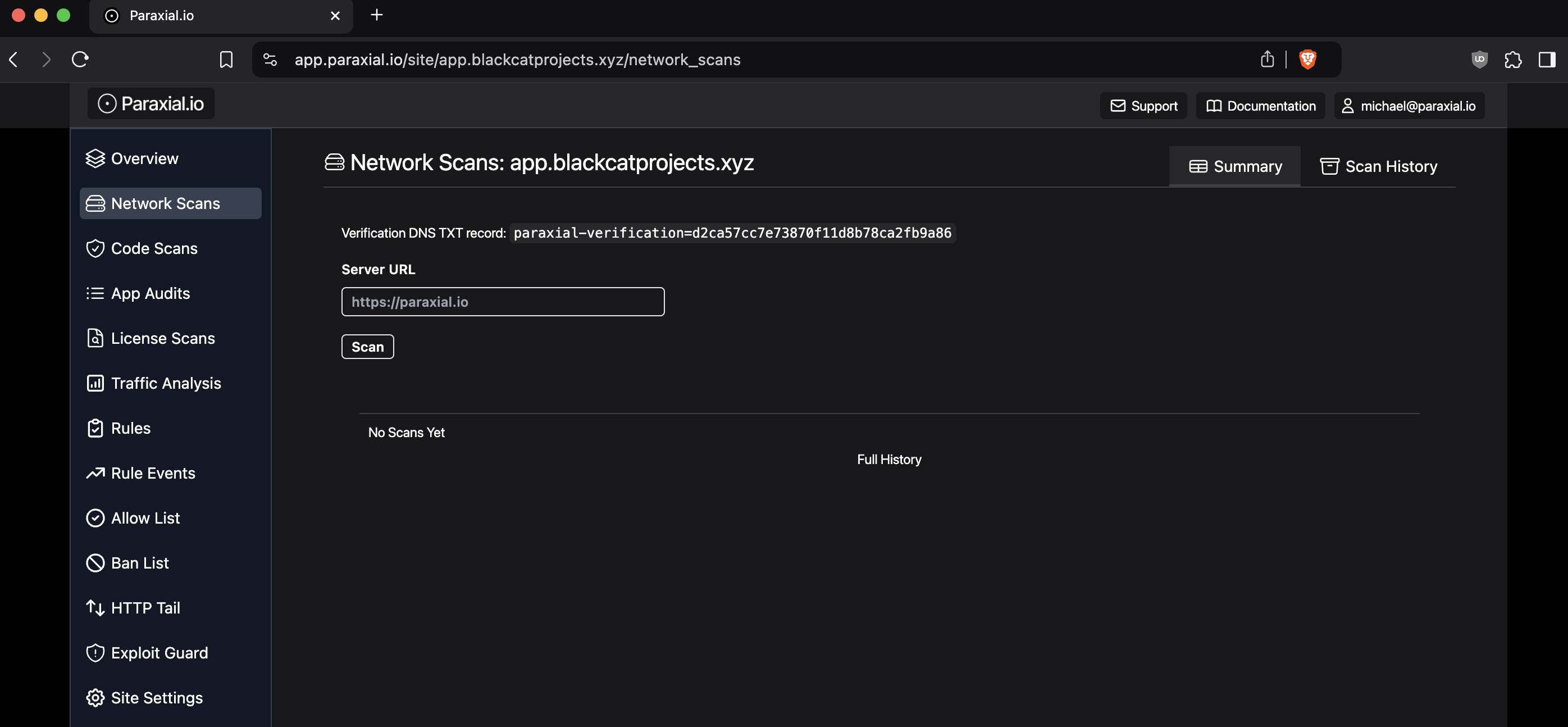Image resolution: width=1568 pixels, height=727 pixels.
Task: Click the Exploit Guard shield icon
Action: coord(95,653)
